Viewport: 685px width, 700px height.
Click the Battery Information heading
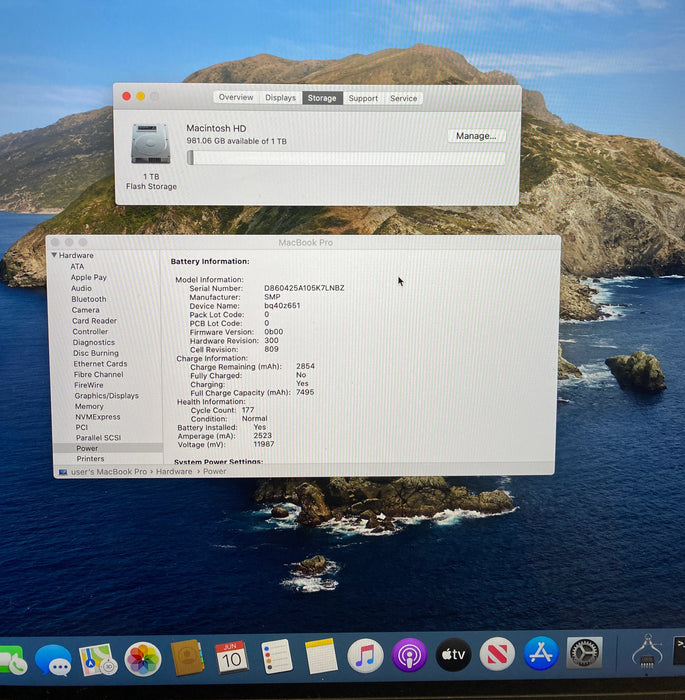210,261
